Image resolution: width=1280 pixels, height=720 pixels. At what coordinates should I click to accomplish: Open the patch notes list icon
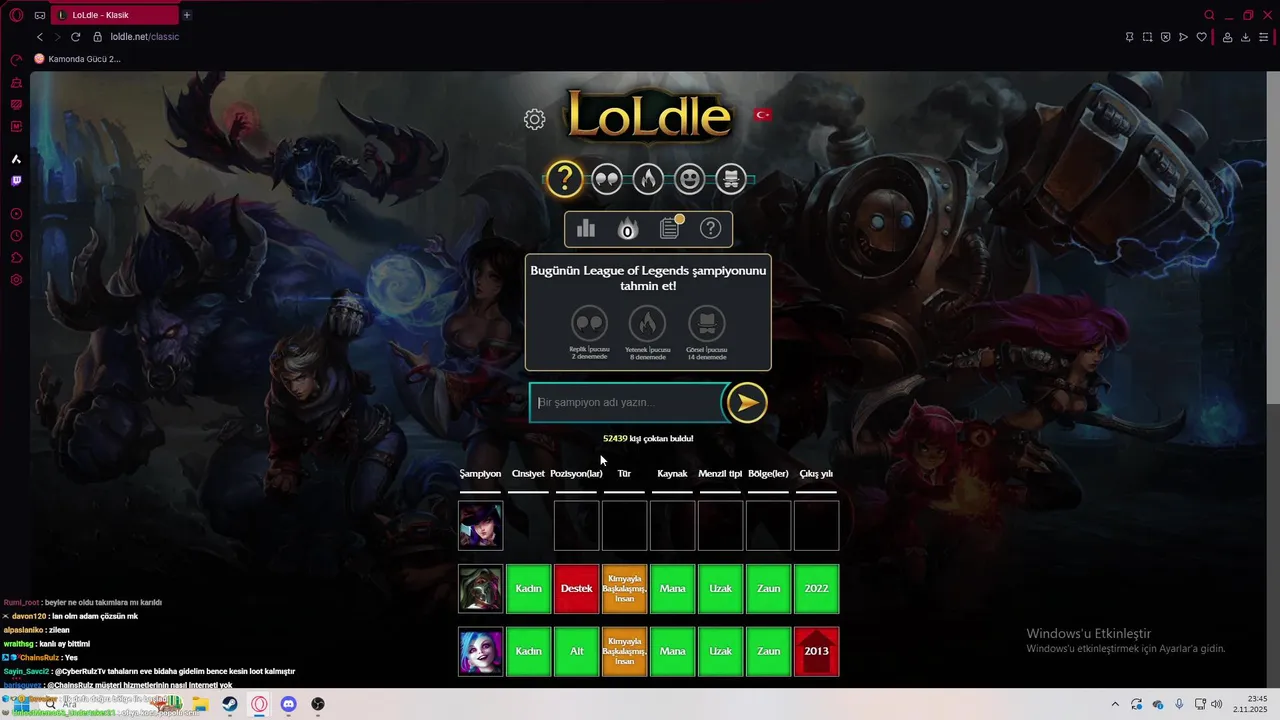pyautogui.click(x=669, y=228)
